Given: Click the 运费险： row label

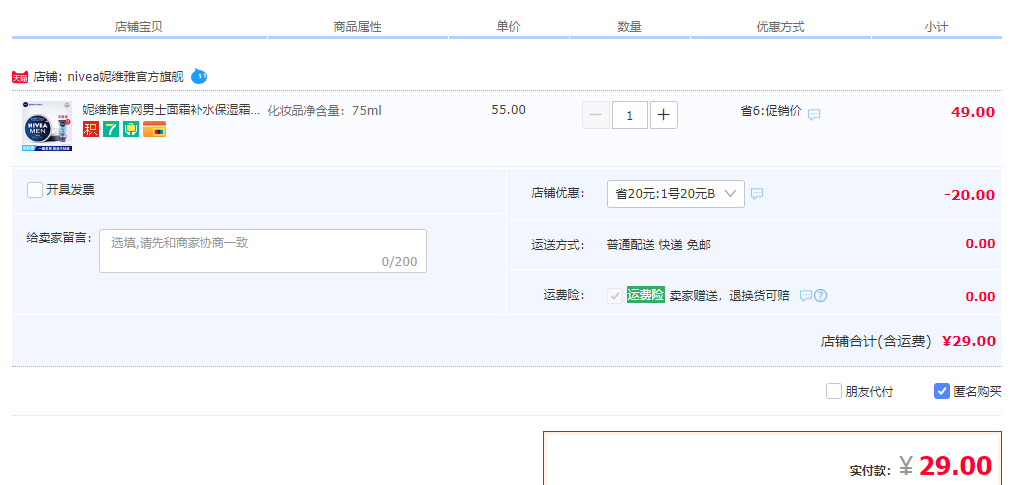Looking at the screenshot, I should 564,295.
